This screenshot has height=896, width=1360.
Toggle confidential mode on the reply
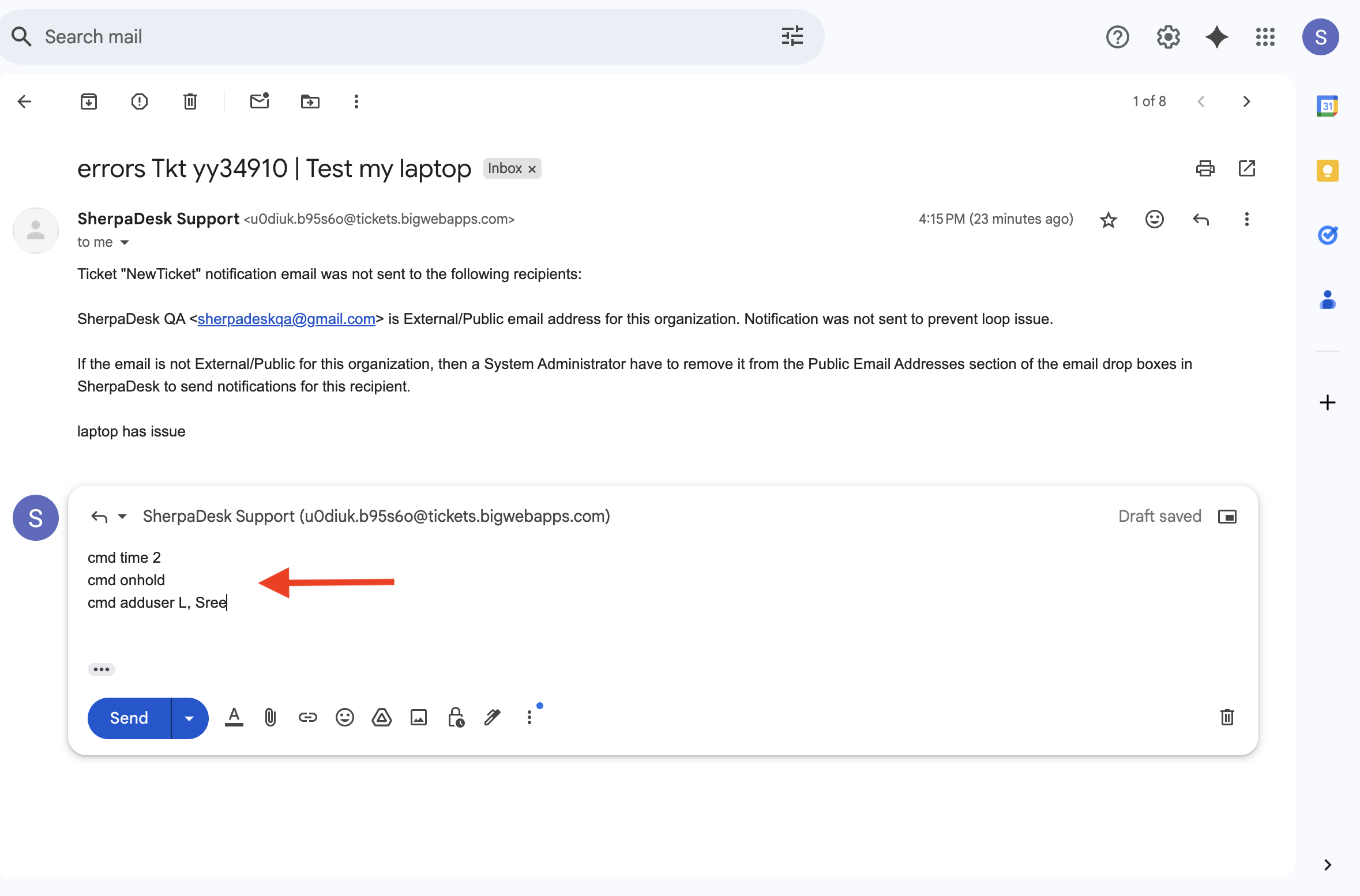[456, 717]
